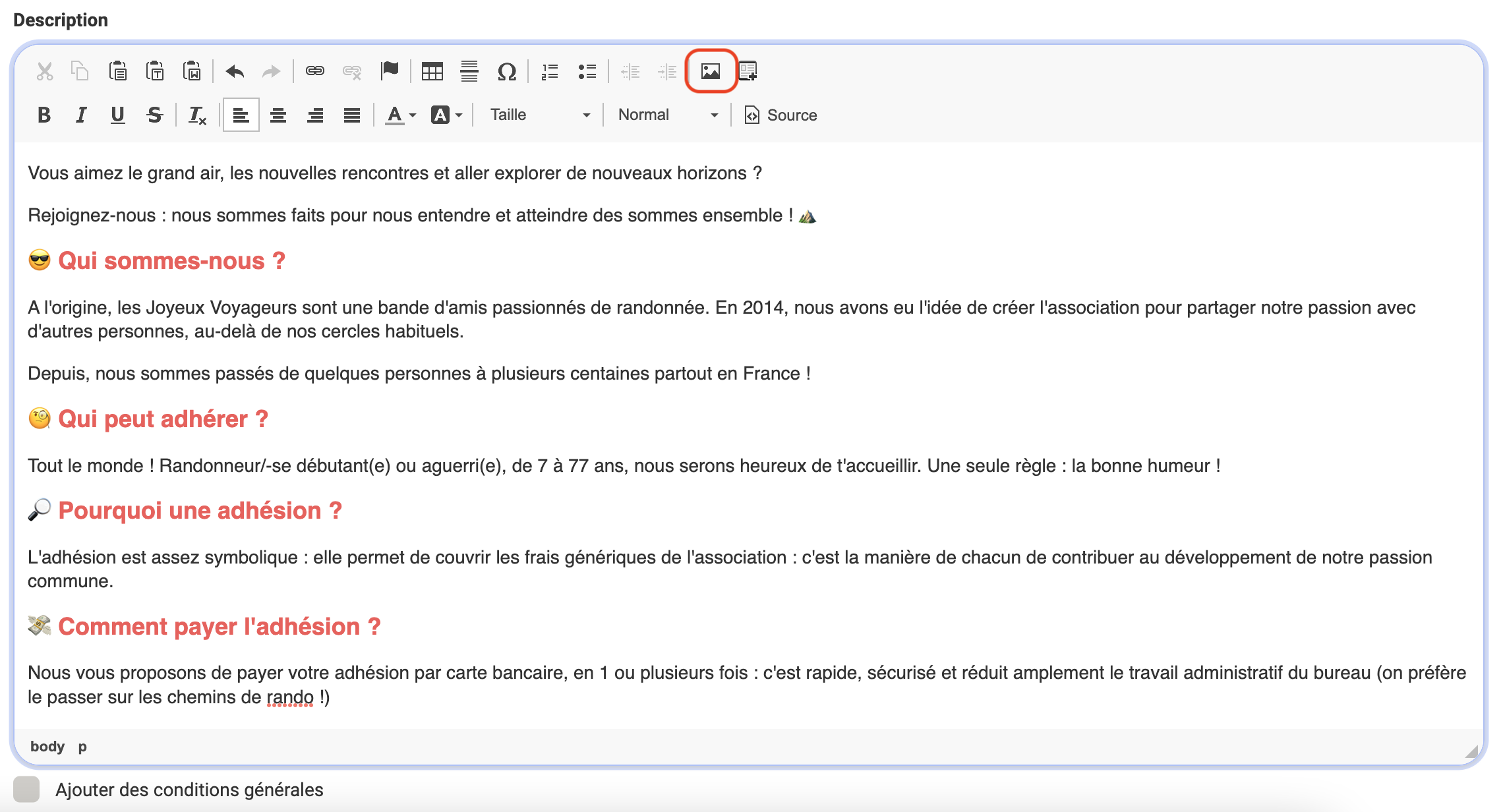Check Ajouter des conditions générales box
This screenshot has height=812, width=1503.
tap(26, 789)
